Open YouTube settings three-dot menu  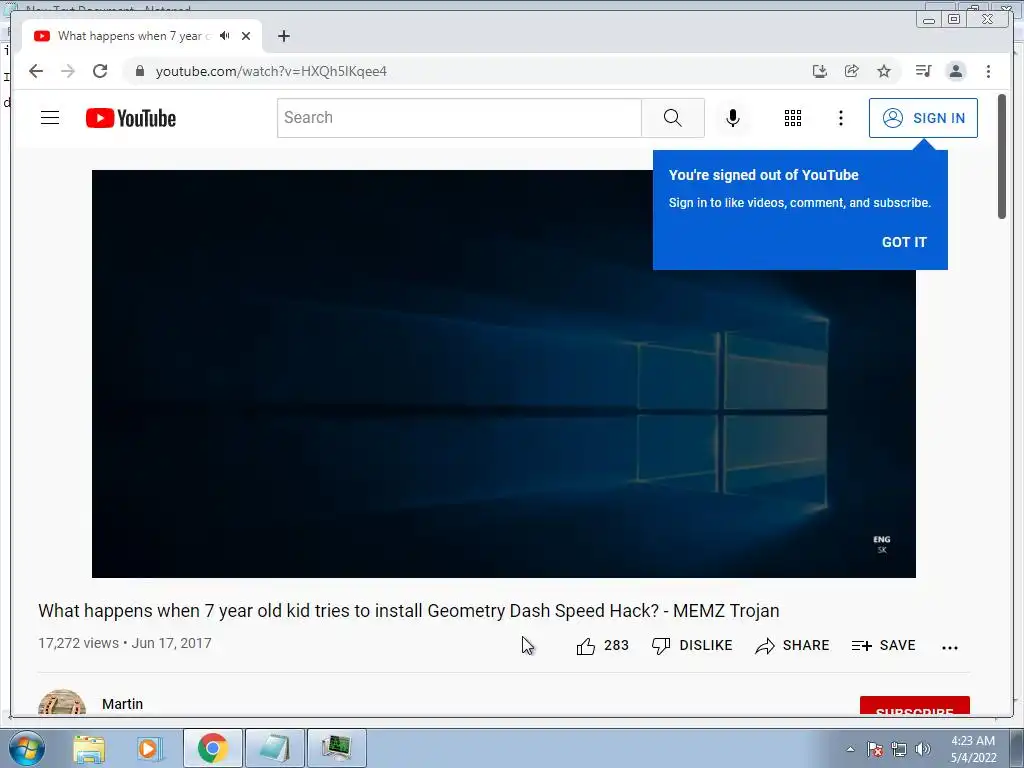(840, 118)
